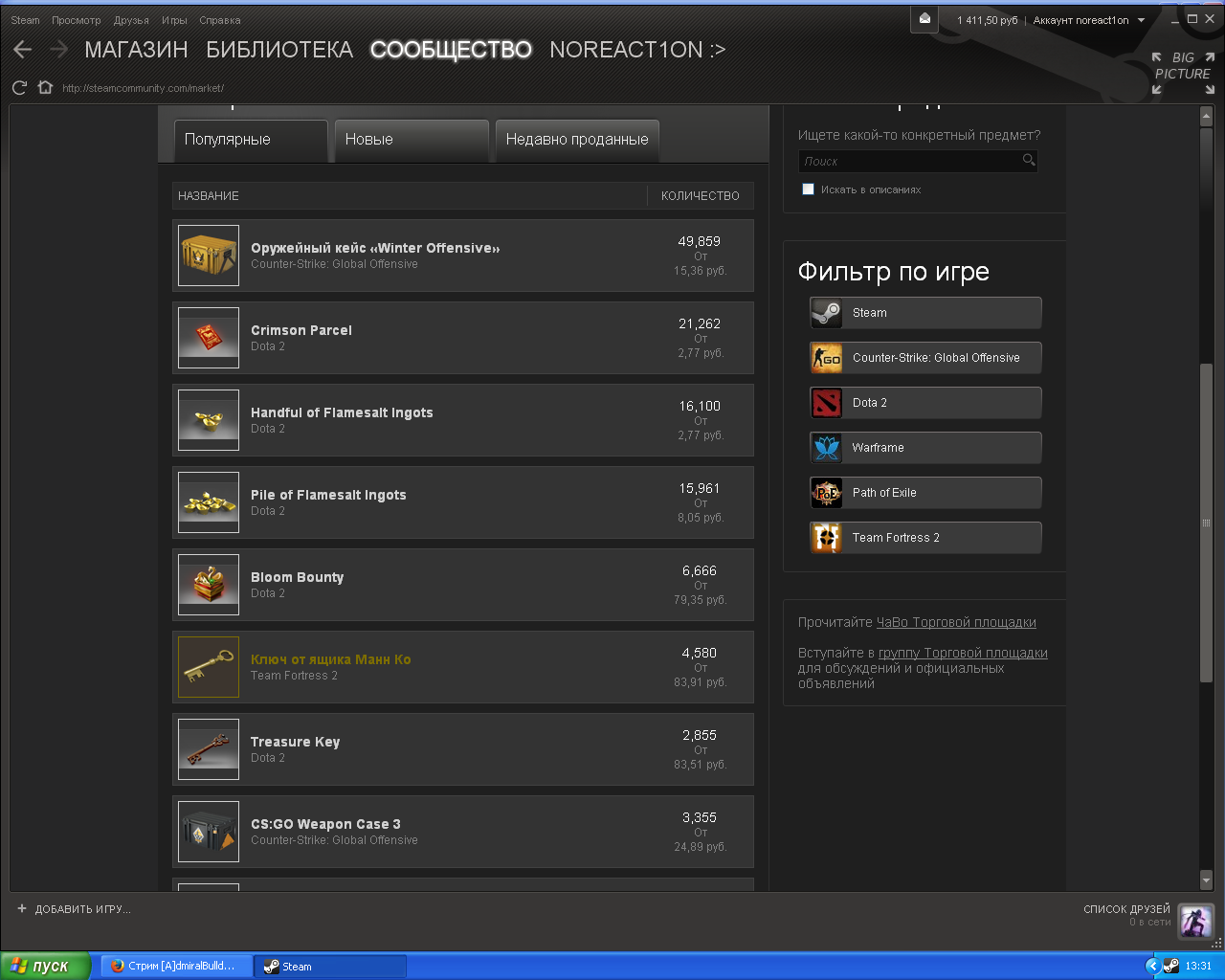Click the Winter Offensive case thumbnail
The height and width of the screenshot is (980, 1225).
(x=209, y=256)
